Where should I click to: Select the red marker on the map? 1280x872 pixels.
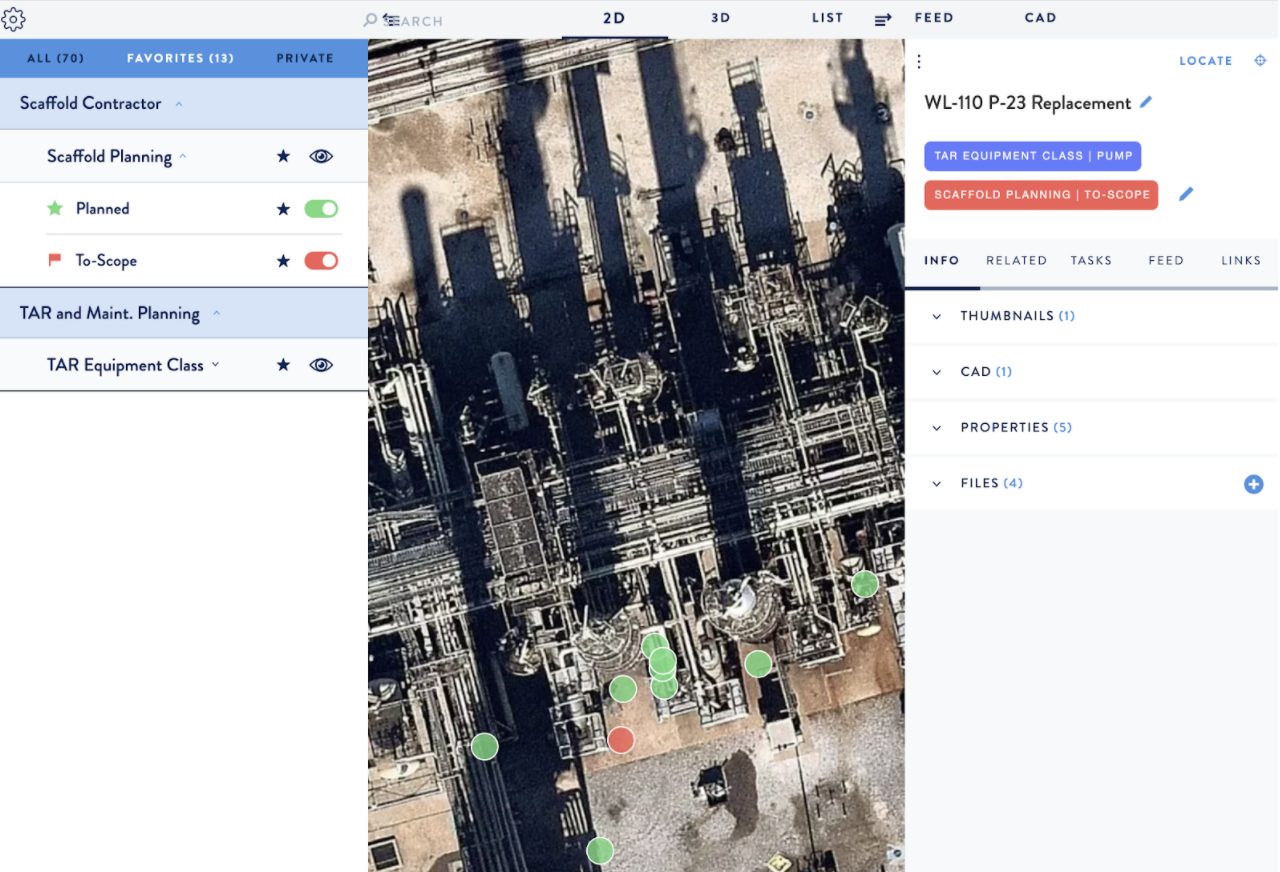(621, 740)
